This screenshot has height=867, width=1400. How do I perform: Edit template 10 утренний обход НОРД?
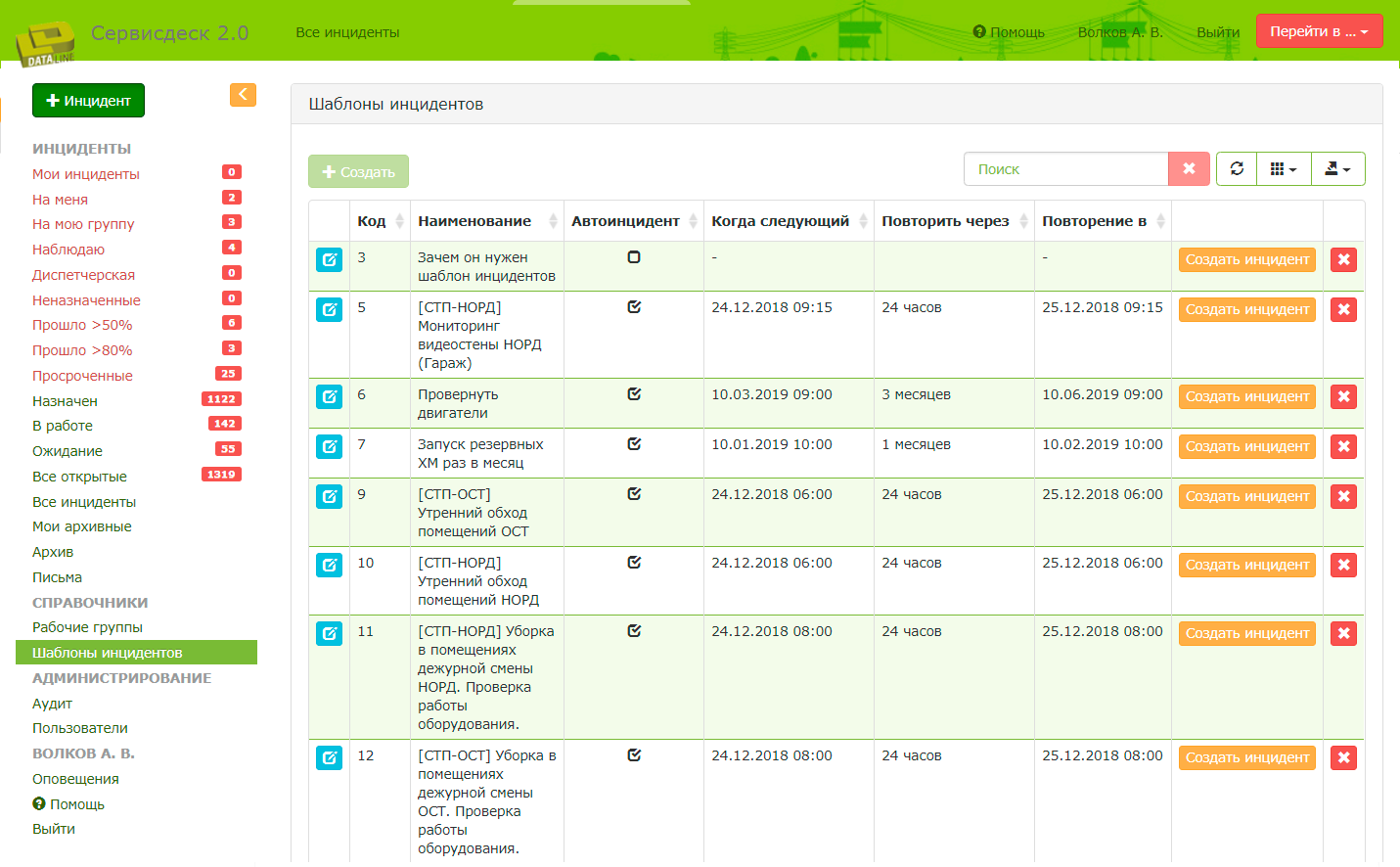coord(329,565)
